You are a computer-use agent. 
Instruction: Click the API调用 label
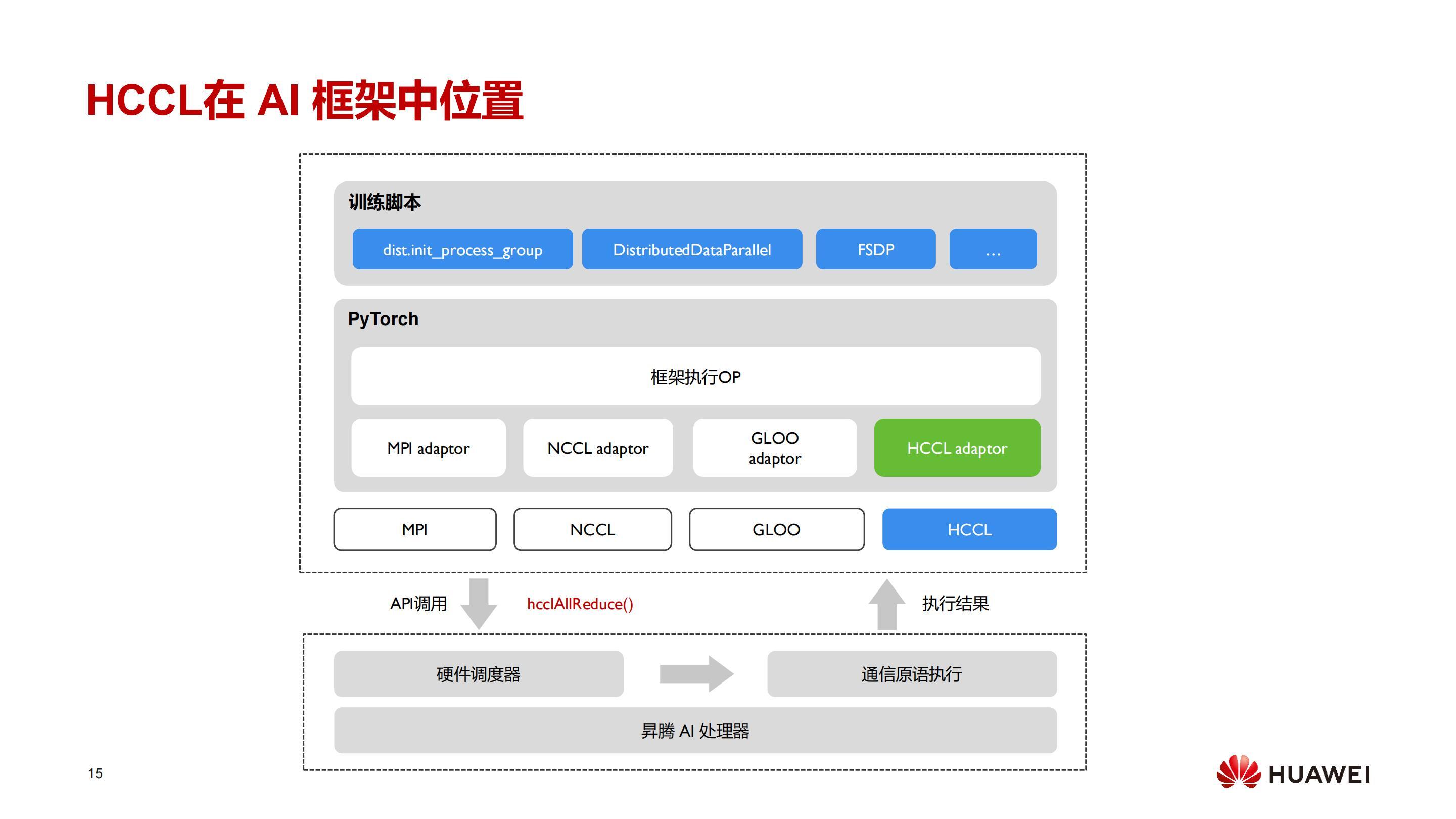coord(418,604)
